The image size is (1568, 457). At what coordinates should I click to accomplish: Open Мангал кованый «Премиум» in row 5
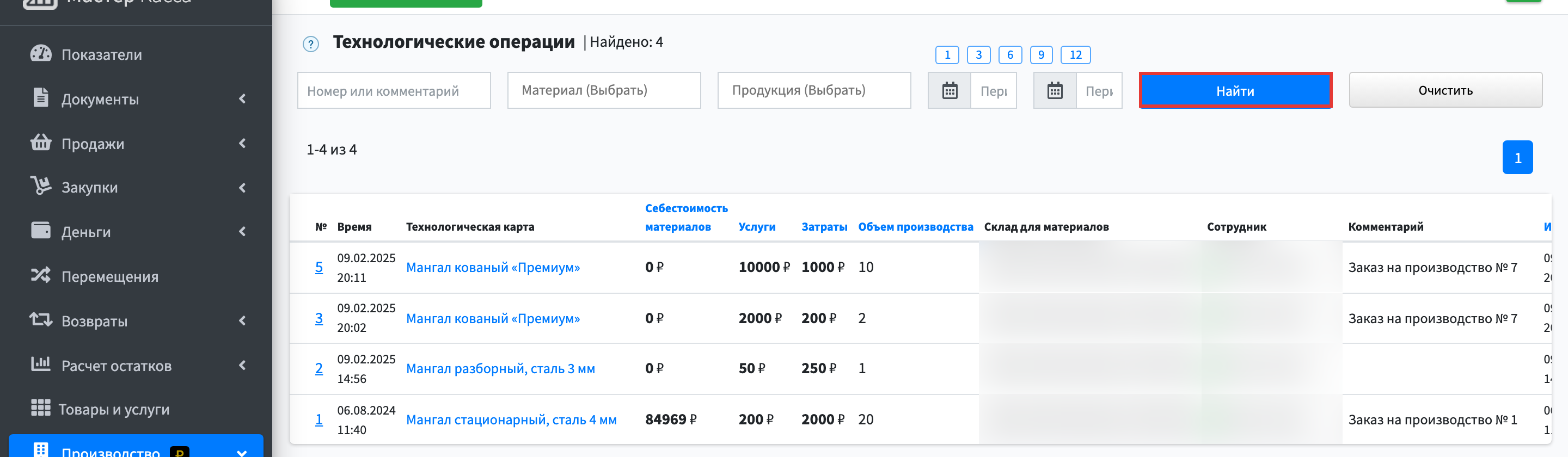click(x=493, y=267)
